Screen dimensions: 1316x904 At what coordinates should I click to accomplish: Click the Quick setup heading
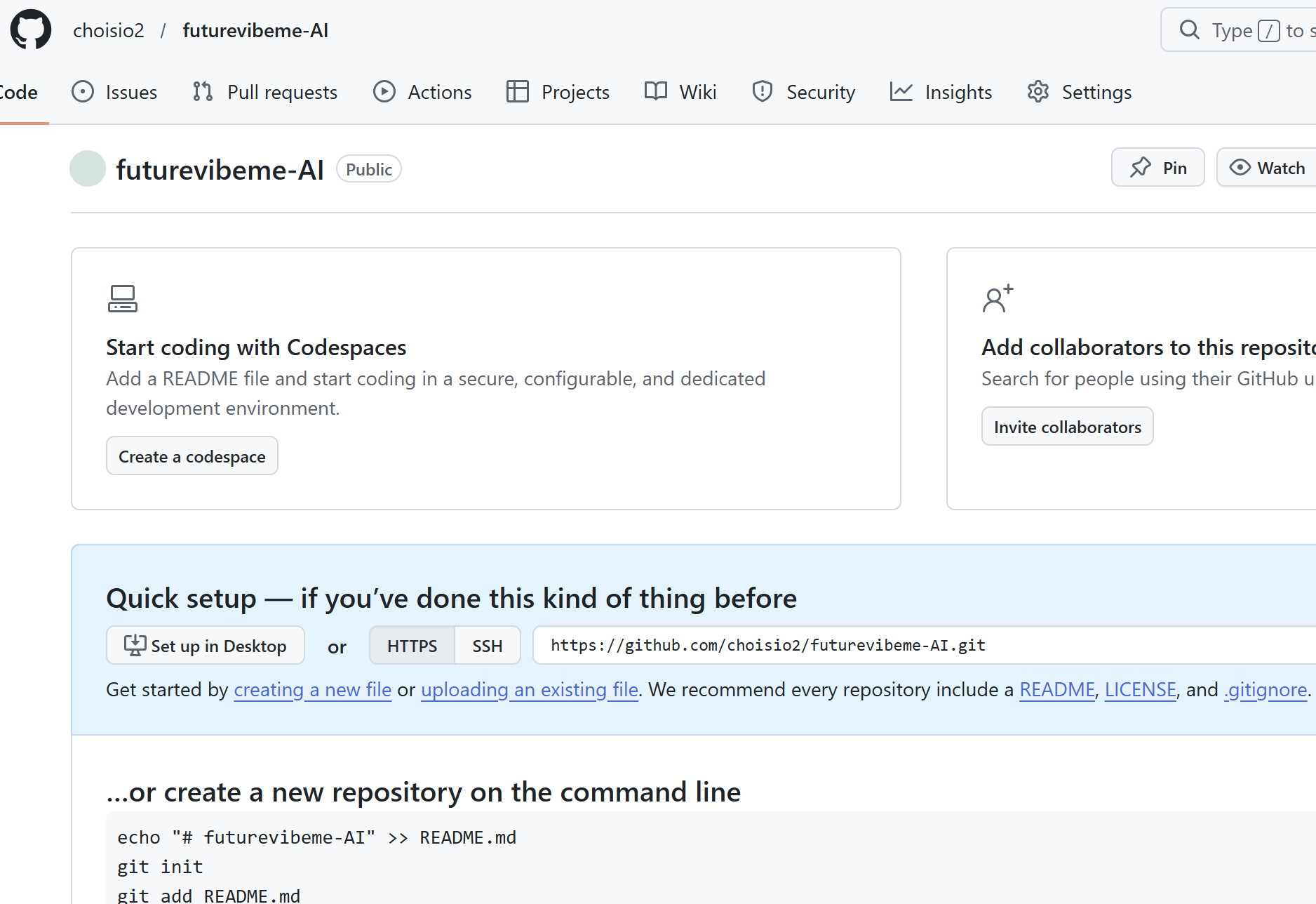coord(452,598)
